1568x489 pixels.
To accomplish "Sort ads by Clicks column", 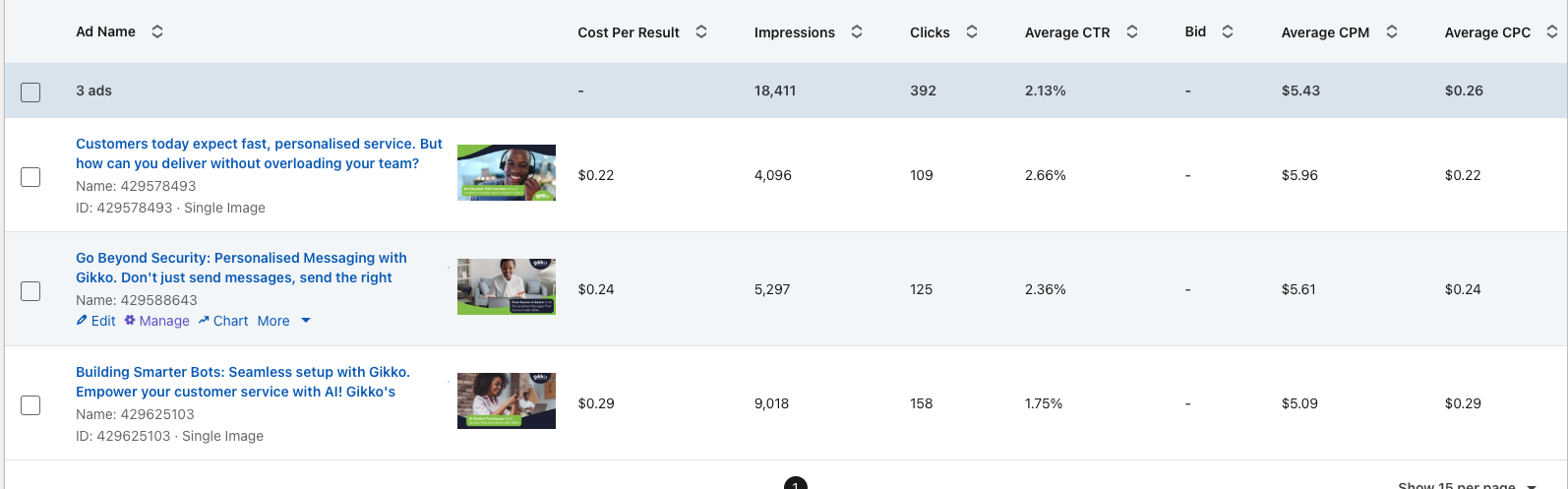I will pos(971,31).
